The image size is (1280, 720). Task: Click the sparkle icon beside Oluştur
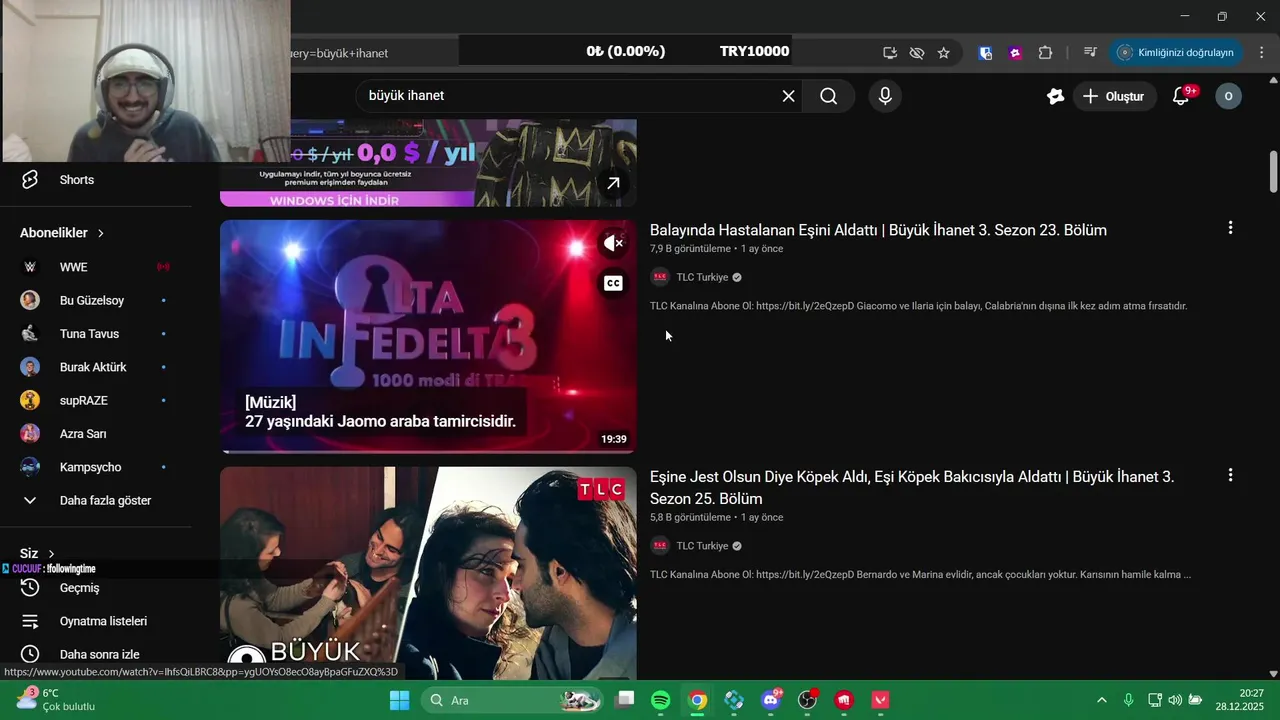click(x=1055, y=96)
